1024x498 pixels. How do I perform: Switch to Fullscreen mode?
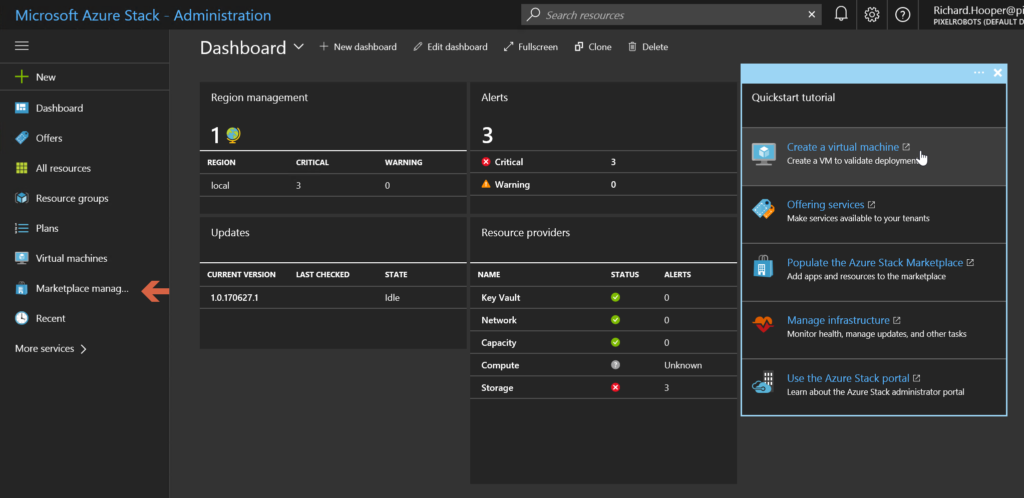pyautogui.click(x=530, y=47)
